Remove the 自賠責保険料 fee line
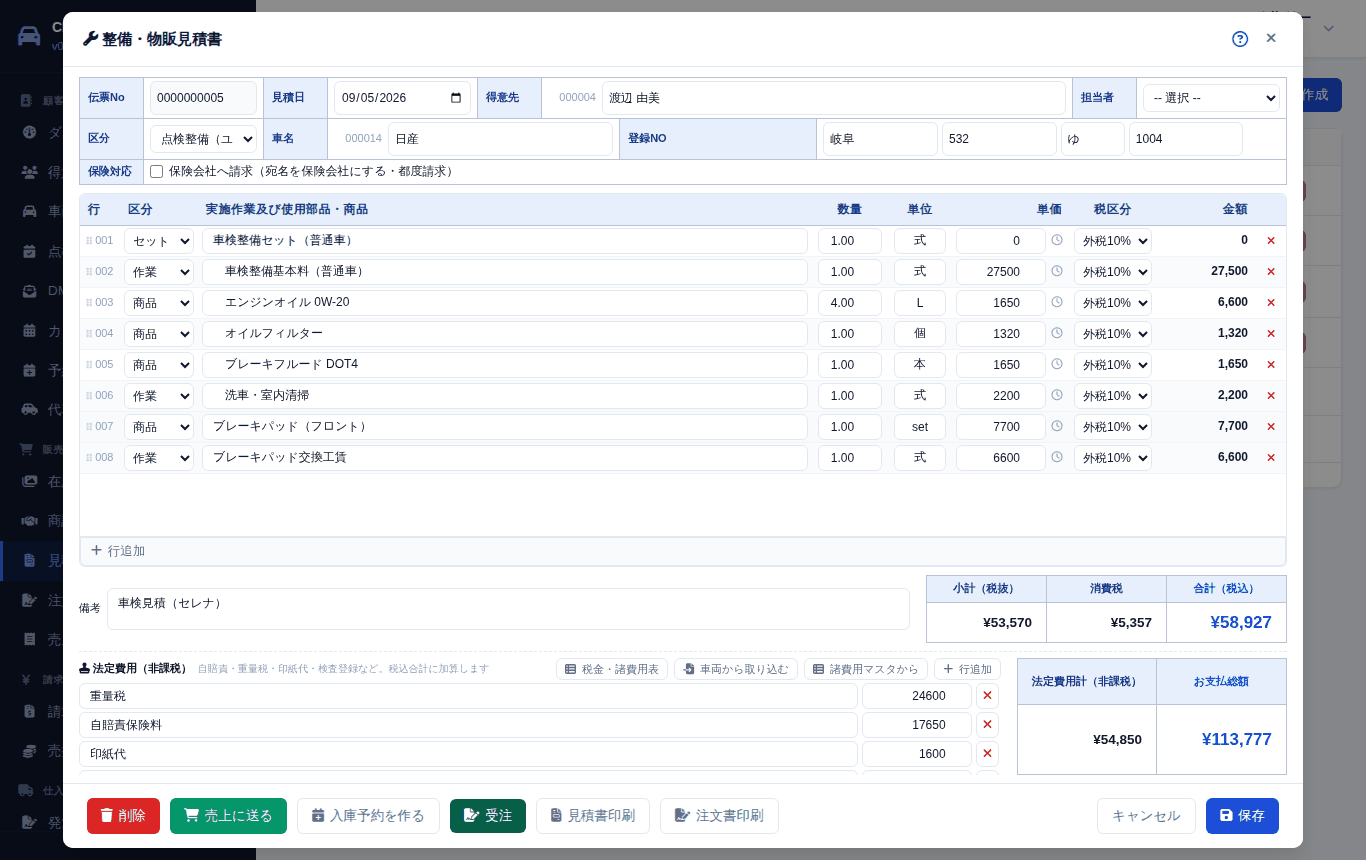1366x860 pixels. click(987, 725)
